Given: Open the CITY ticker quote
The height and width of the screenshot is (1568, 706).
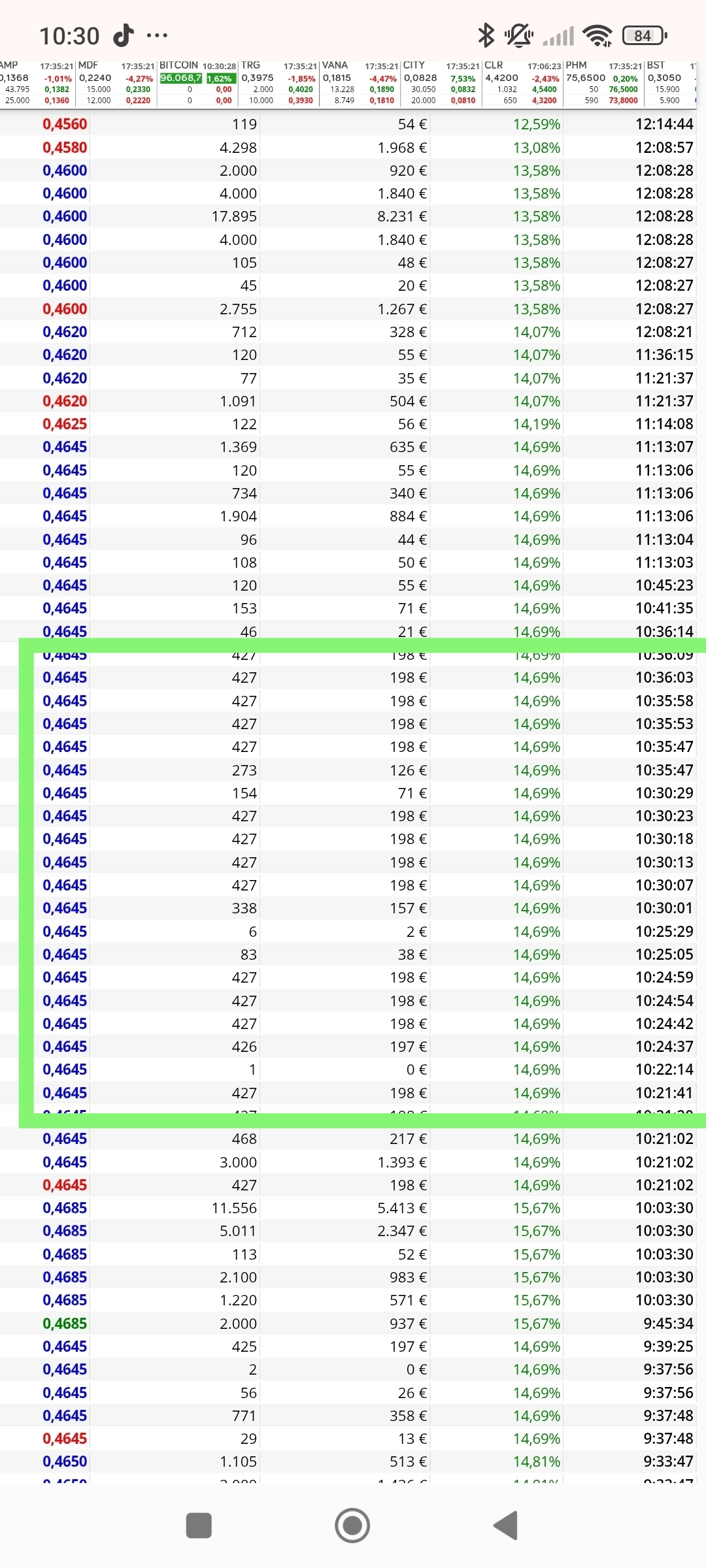Looking at the screenshot, I should 441,83.
